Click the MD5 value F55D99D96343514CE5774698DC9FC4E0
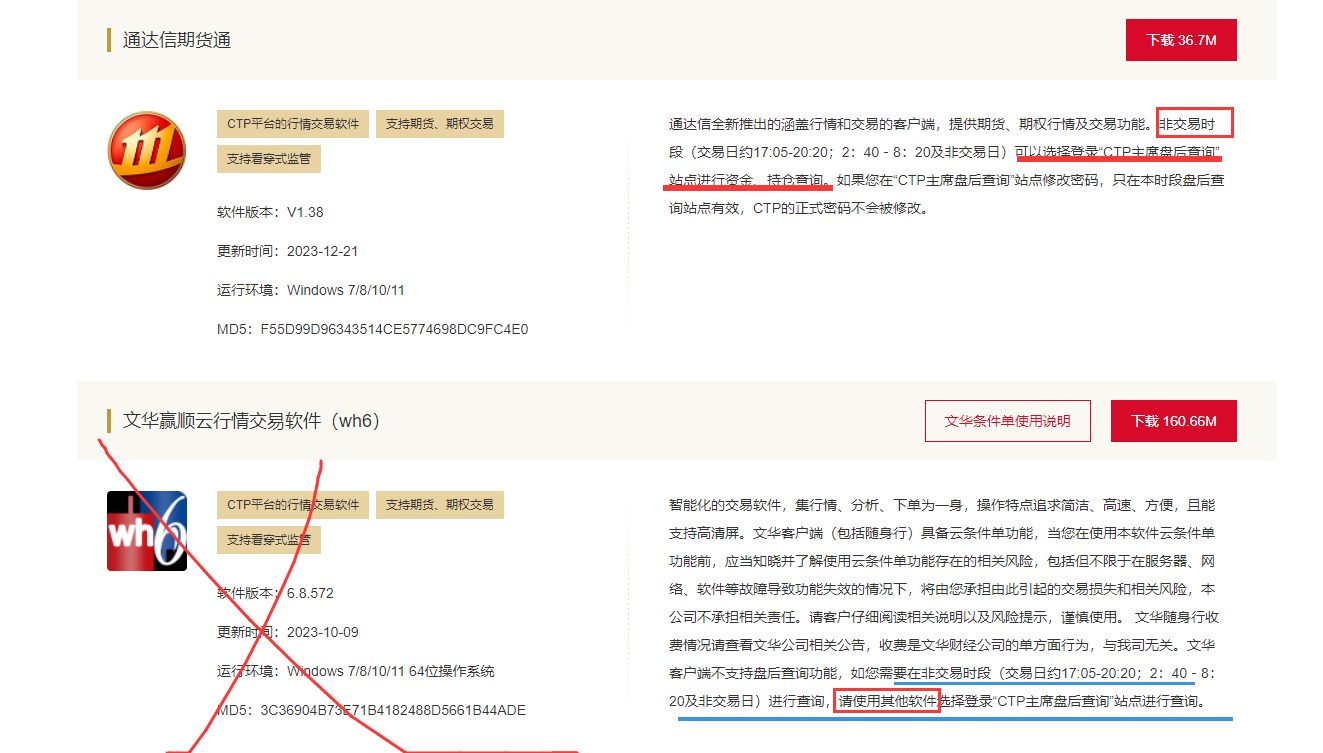The width and height of the screenshot is (1323, 753). point(394,329)
